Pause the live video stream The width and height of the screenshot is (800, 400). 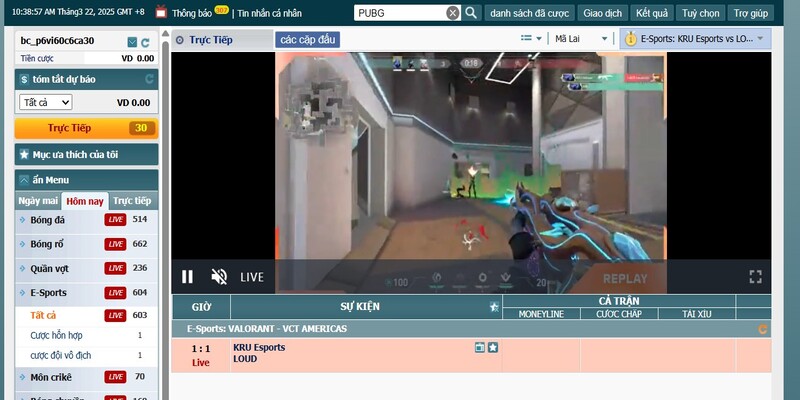[x=187, y=277]
